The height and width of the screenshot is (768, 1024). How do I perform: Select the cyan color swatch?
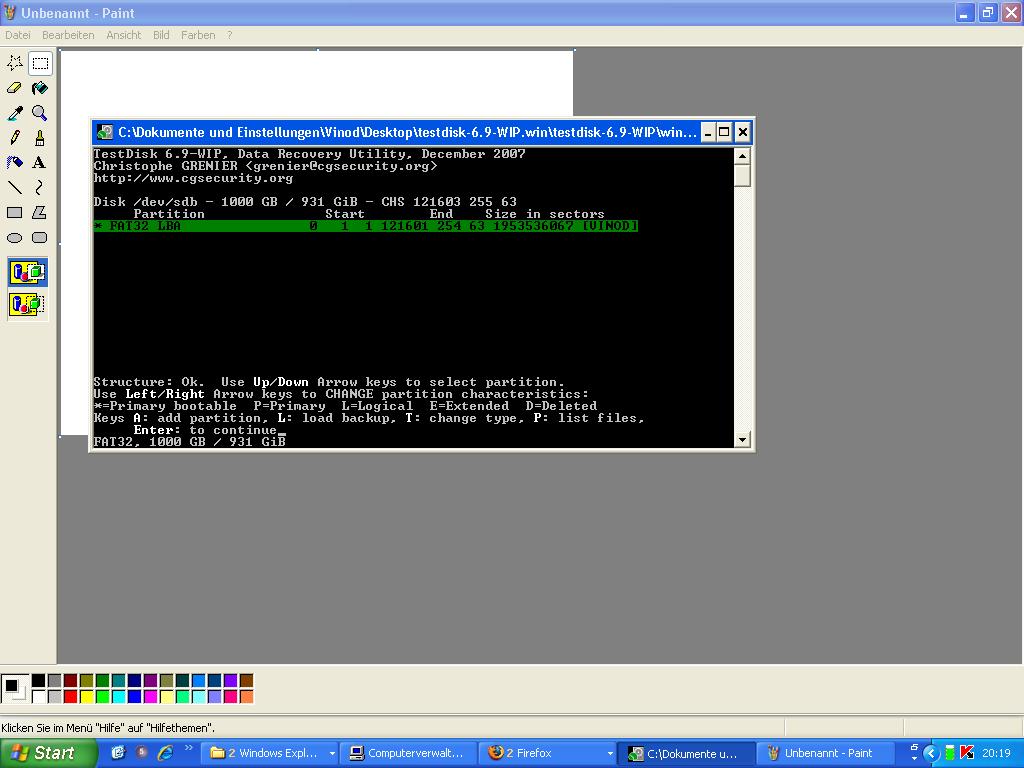coord(118,697)
